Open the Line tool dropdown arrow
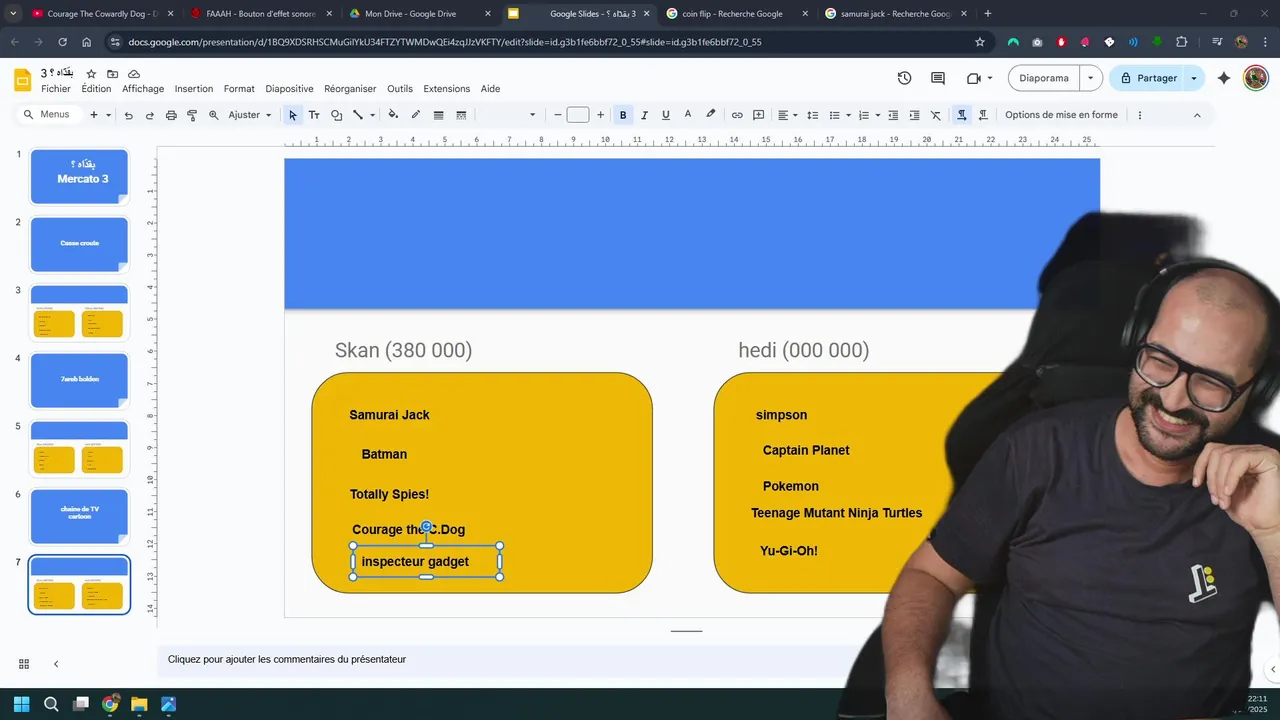This screenshot has height=720, width=1280. [372, 115]
